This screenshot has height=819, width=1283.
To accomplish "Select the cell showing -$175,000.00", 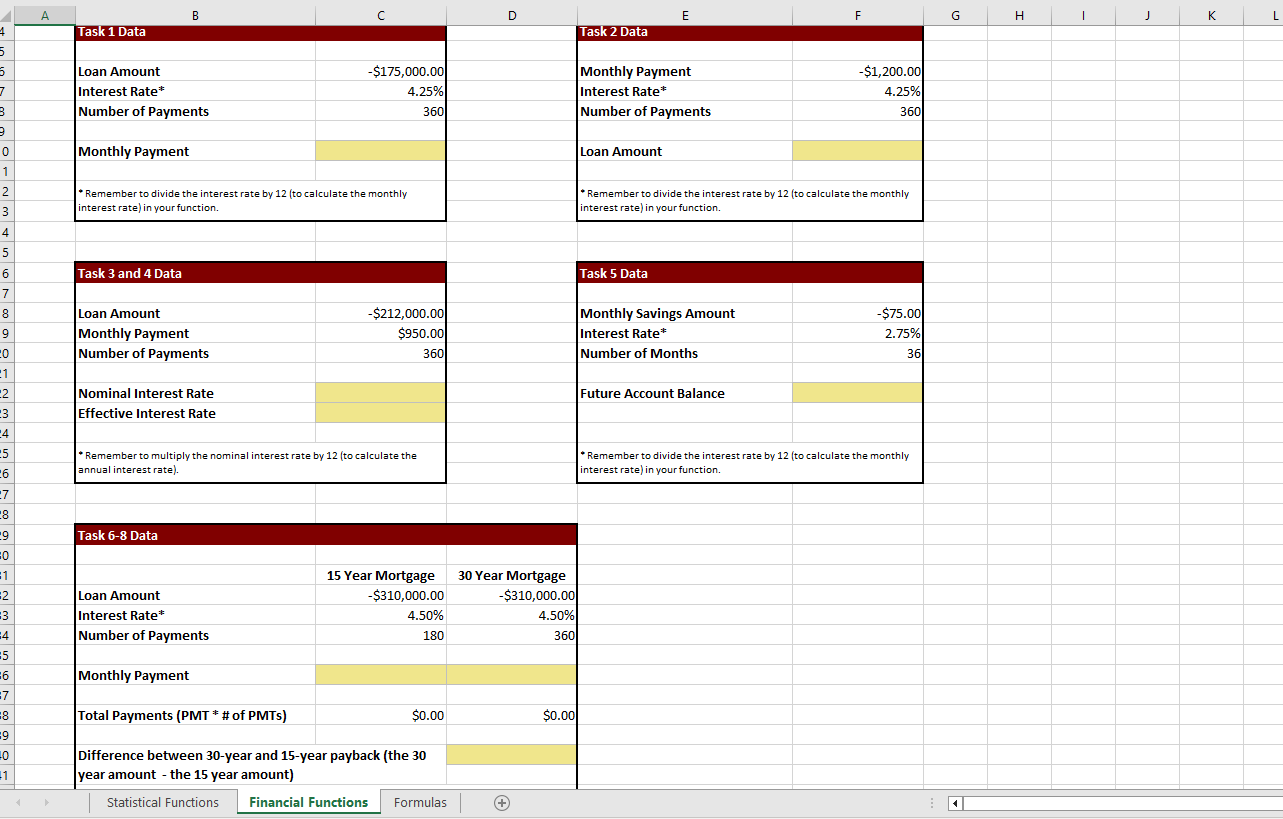I will pos(380,71).
